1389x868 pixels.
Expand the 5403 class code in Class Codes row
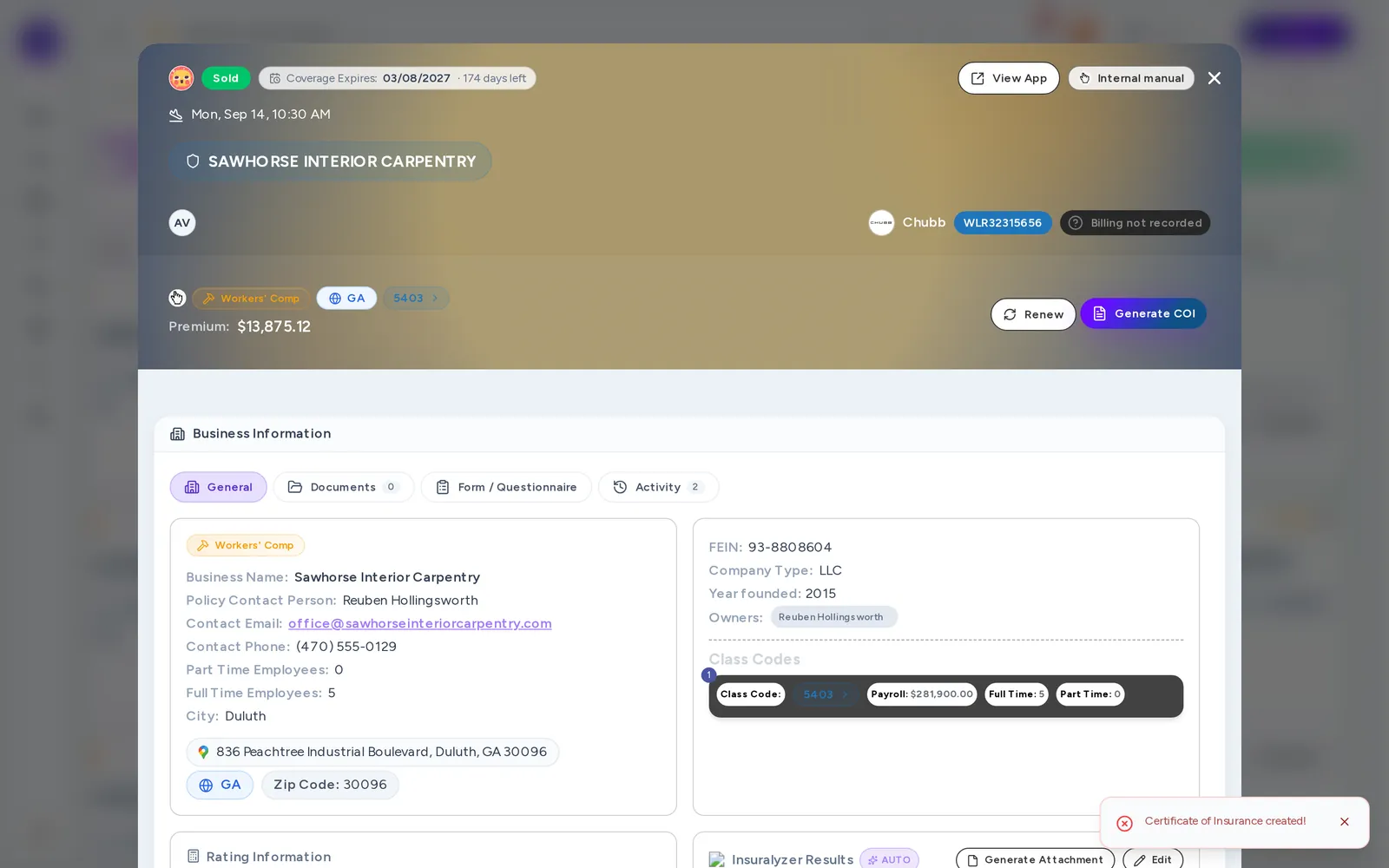(x=825, y=694)
